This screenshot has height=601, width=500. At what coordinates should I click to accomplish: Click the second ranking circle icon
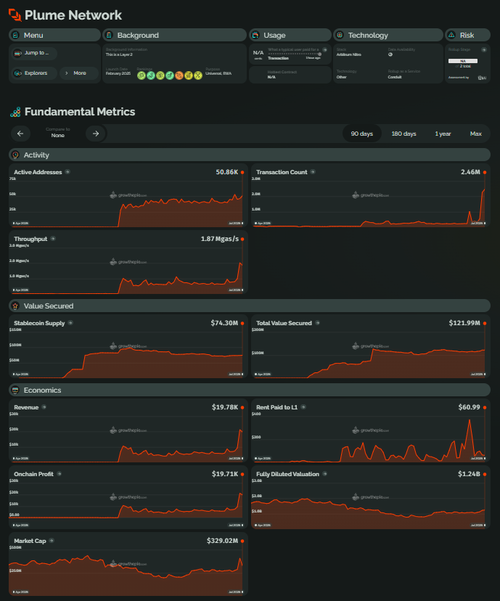coord(151,76)
